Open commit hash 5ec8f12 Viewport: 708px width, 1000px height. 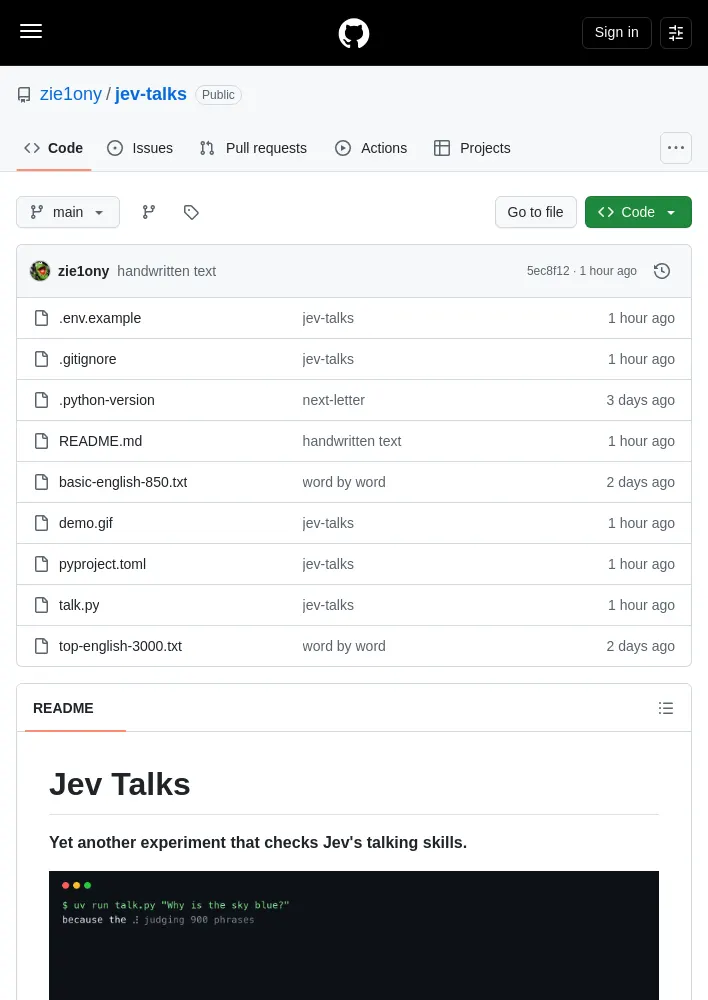(x=548, y=271)
